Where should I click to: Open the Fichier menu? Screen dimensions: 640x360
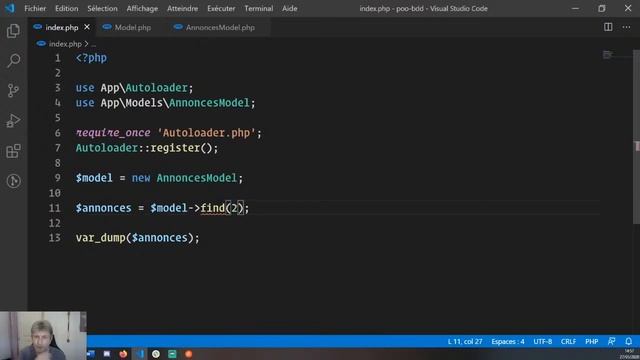pyautogui.click(x=35, y=8)
